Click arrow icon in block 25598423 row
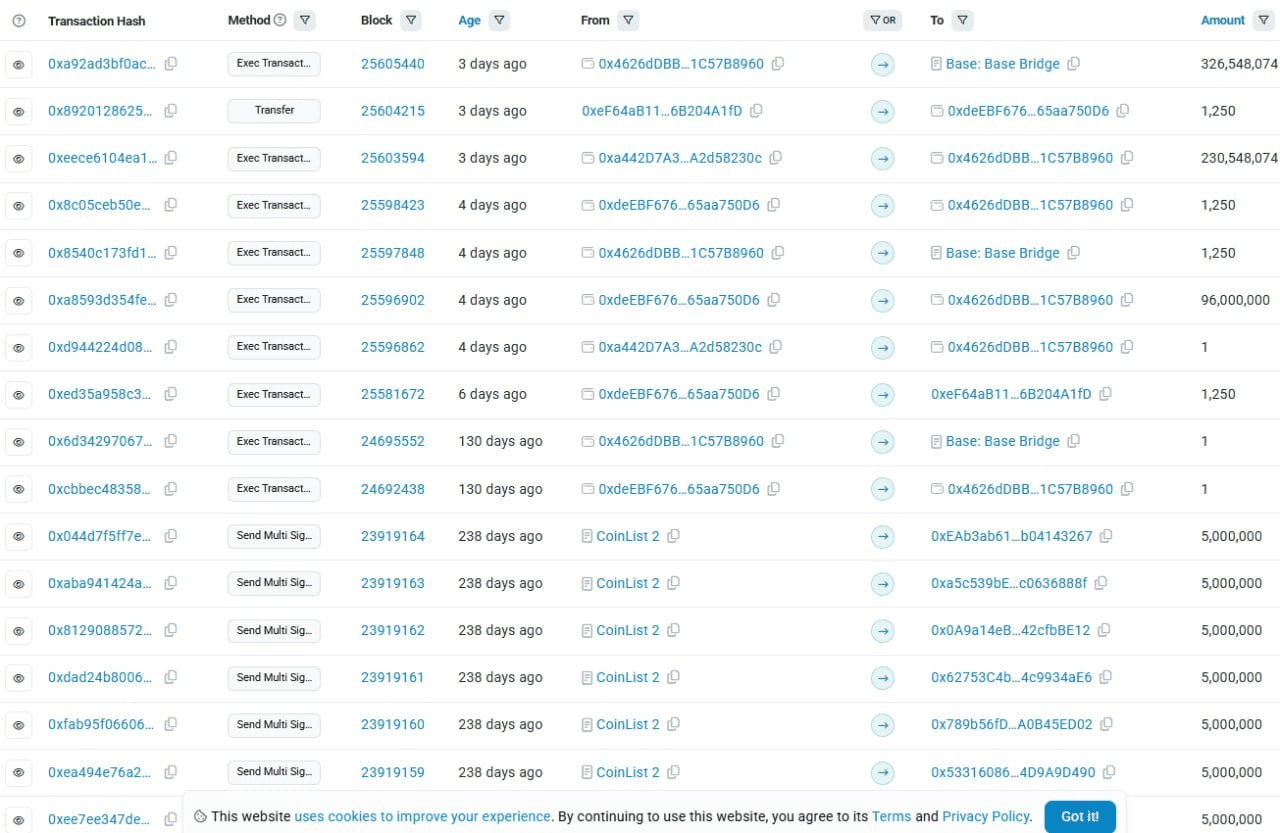Screen dimensions: 1280x833 click(x=882, y=206)
